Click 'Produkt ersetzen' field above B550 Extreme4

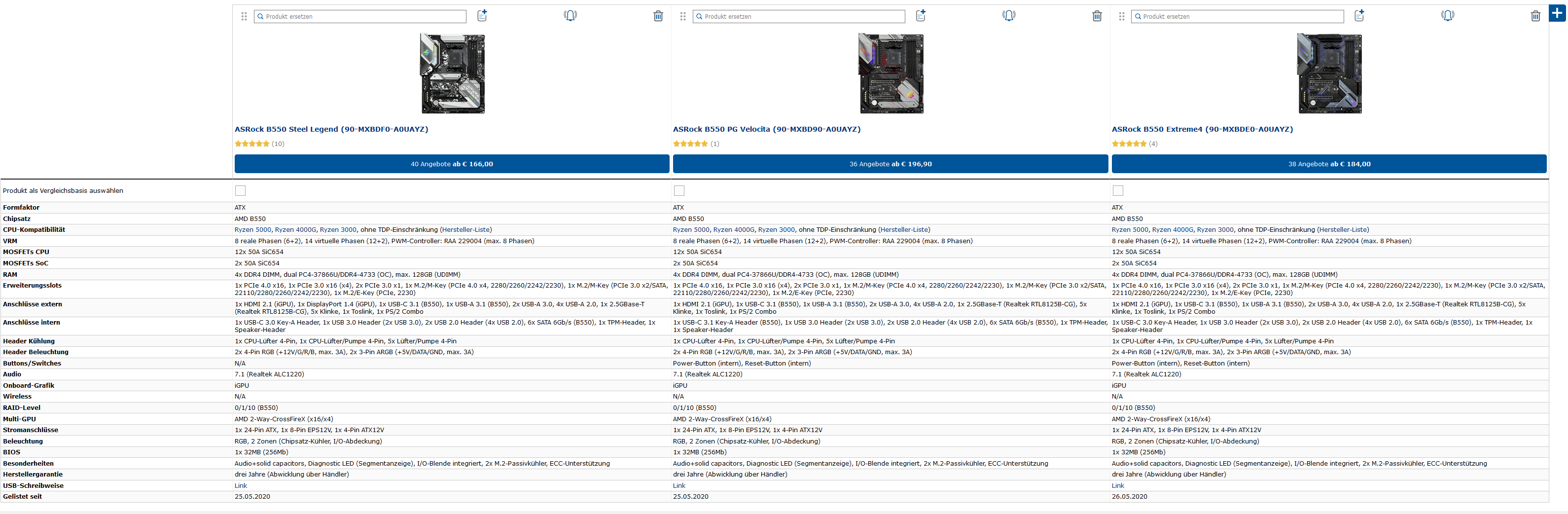click(x=1238, y=16)
